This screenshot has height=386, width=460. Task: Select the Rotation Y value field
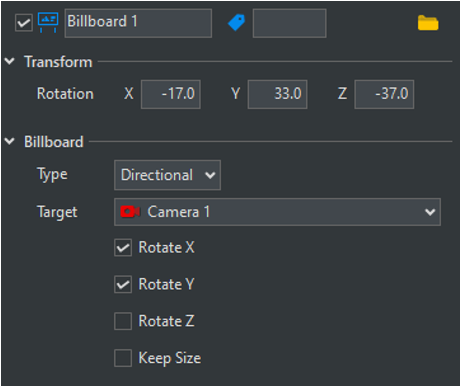click(x=277, y=94)
